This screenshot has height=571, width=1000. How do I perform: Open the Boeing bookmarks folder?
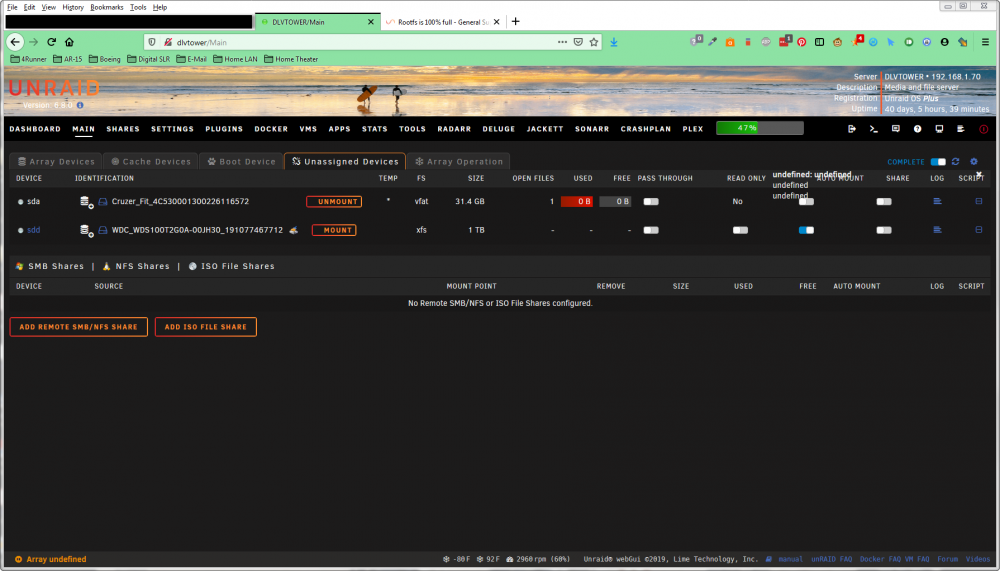click(x=105, y=59)
